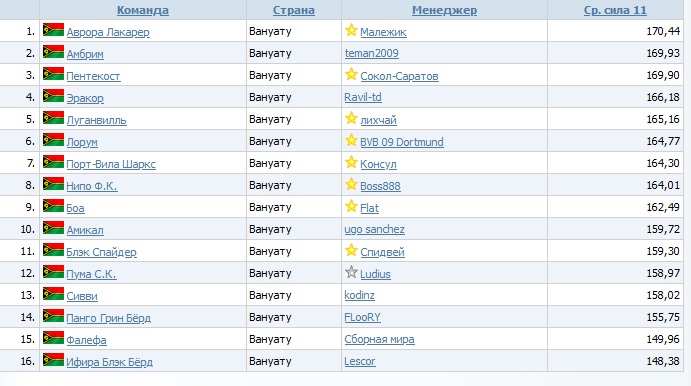The height and width of the screenshot is (386, 691).
Task: Click the gray star beside Ludius
Action: click(351, 272)
